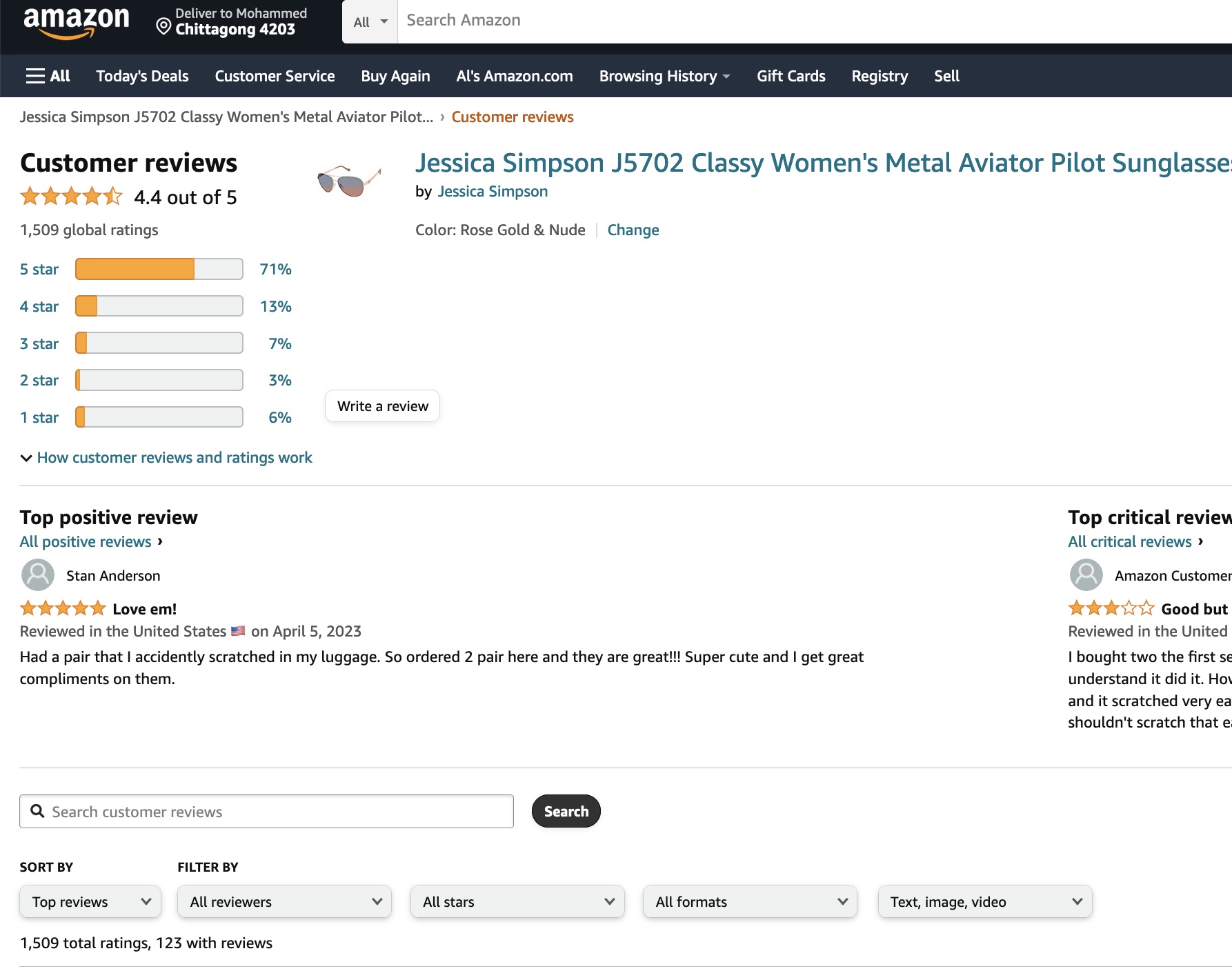Open the sunglasses product thumbnail
Image resolution: width=1232 pixels, height=971 pixels.
click(349, 181)
